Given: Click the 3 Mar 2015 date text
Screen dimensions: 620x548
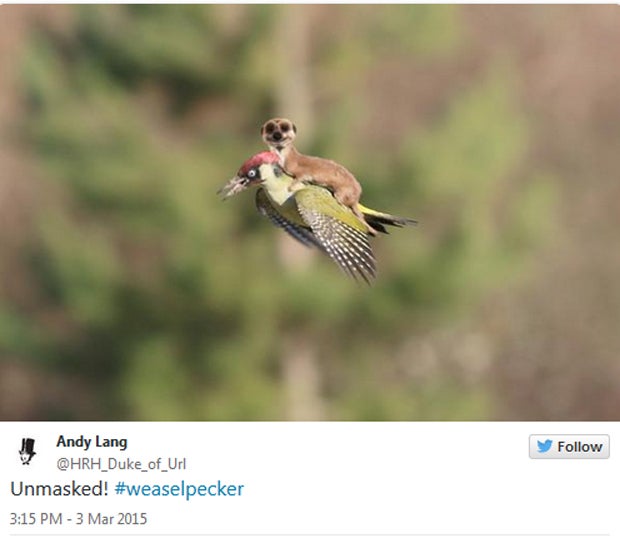Looking at the screenshot, I should [111, 519].
